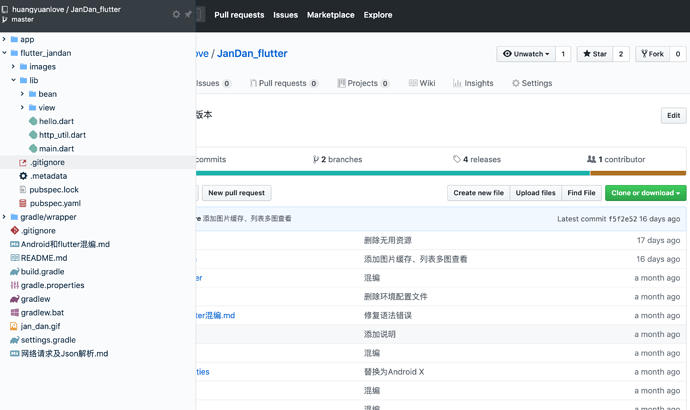Click the orange segment of language bar
Screen dimensions: 690x410
pos(638,173)
